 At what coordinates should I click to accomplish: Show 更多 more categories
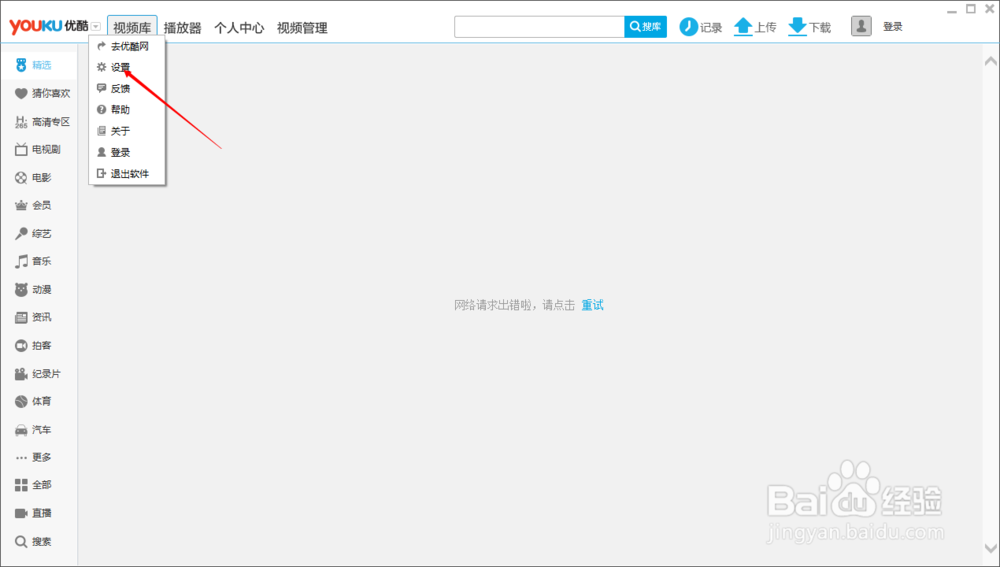pyautogui.click(x=33, y=457)
